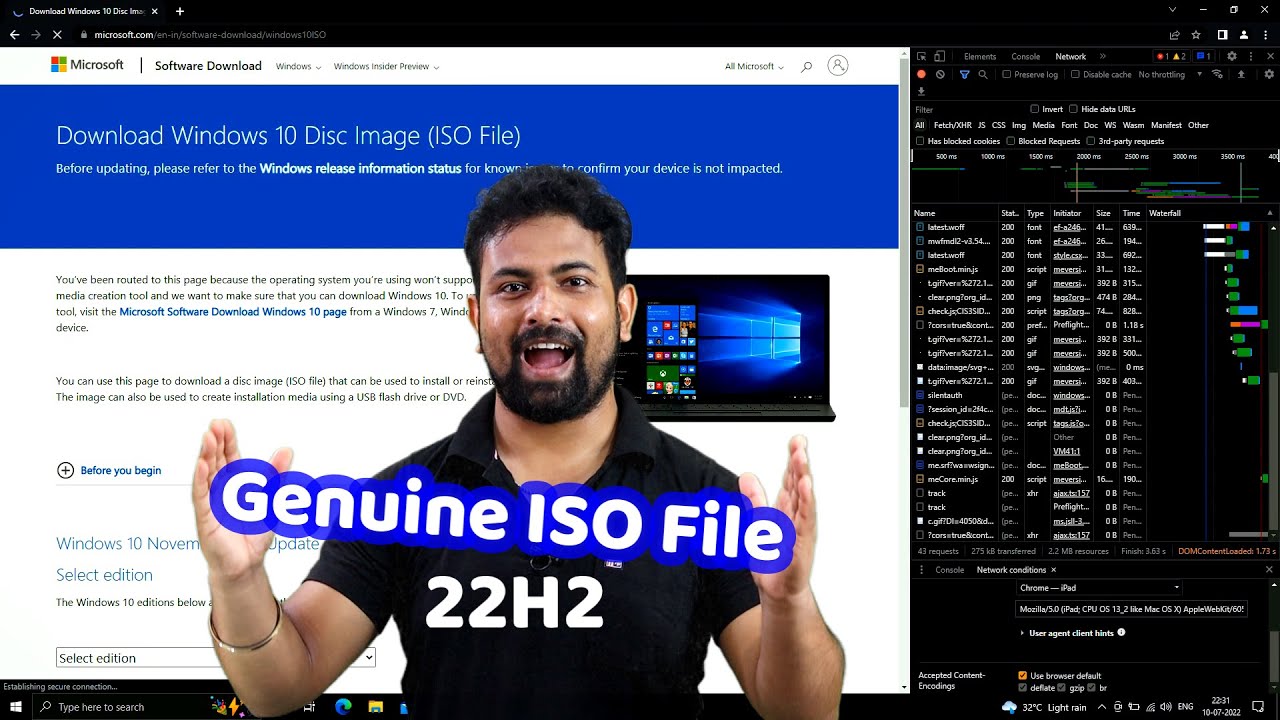Export HAR file download arrow icon
Image resolution: width=1280 pixels, height=720 pixels.
point(921,92)
